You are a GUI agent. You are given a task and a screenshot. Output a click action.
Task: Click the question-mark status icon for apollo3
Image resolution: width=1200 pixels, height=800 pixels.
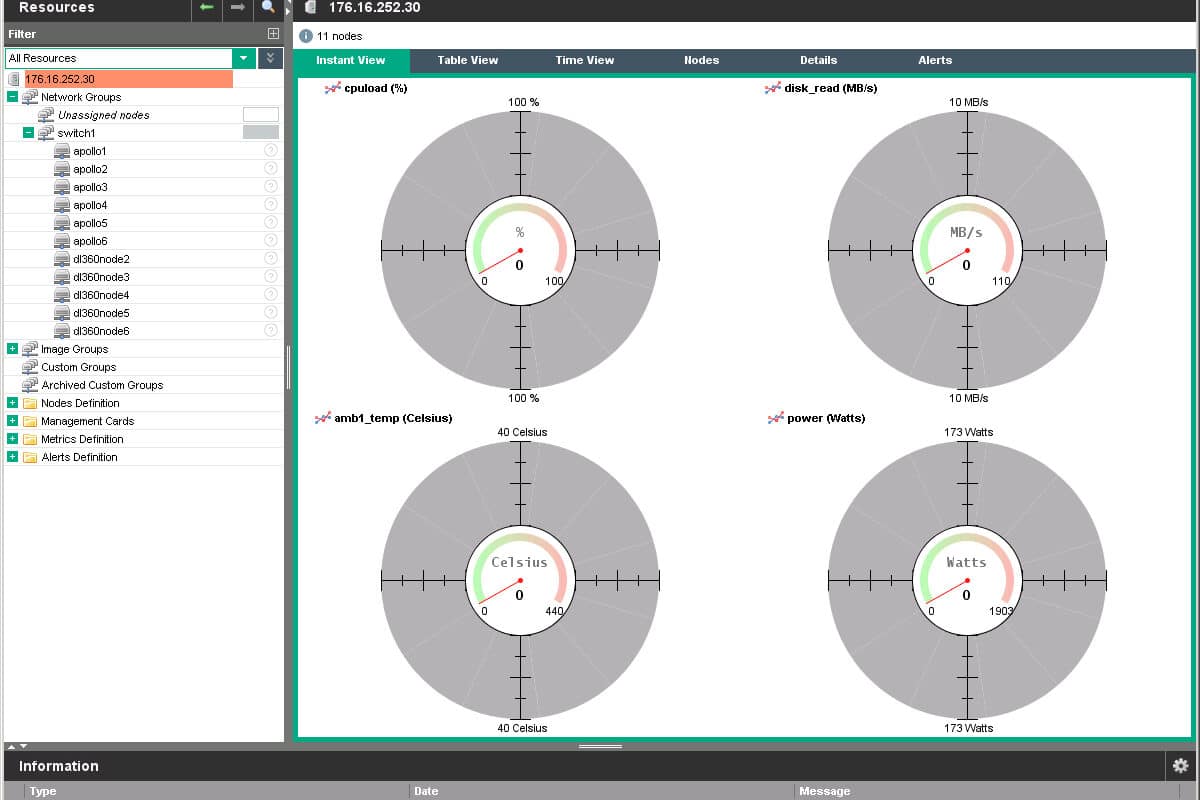click(270, 186)
